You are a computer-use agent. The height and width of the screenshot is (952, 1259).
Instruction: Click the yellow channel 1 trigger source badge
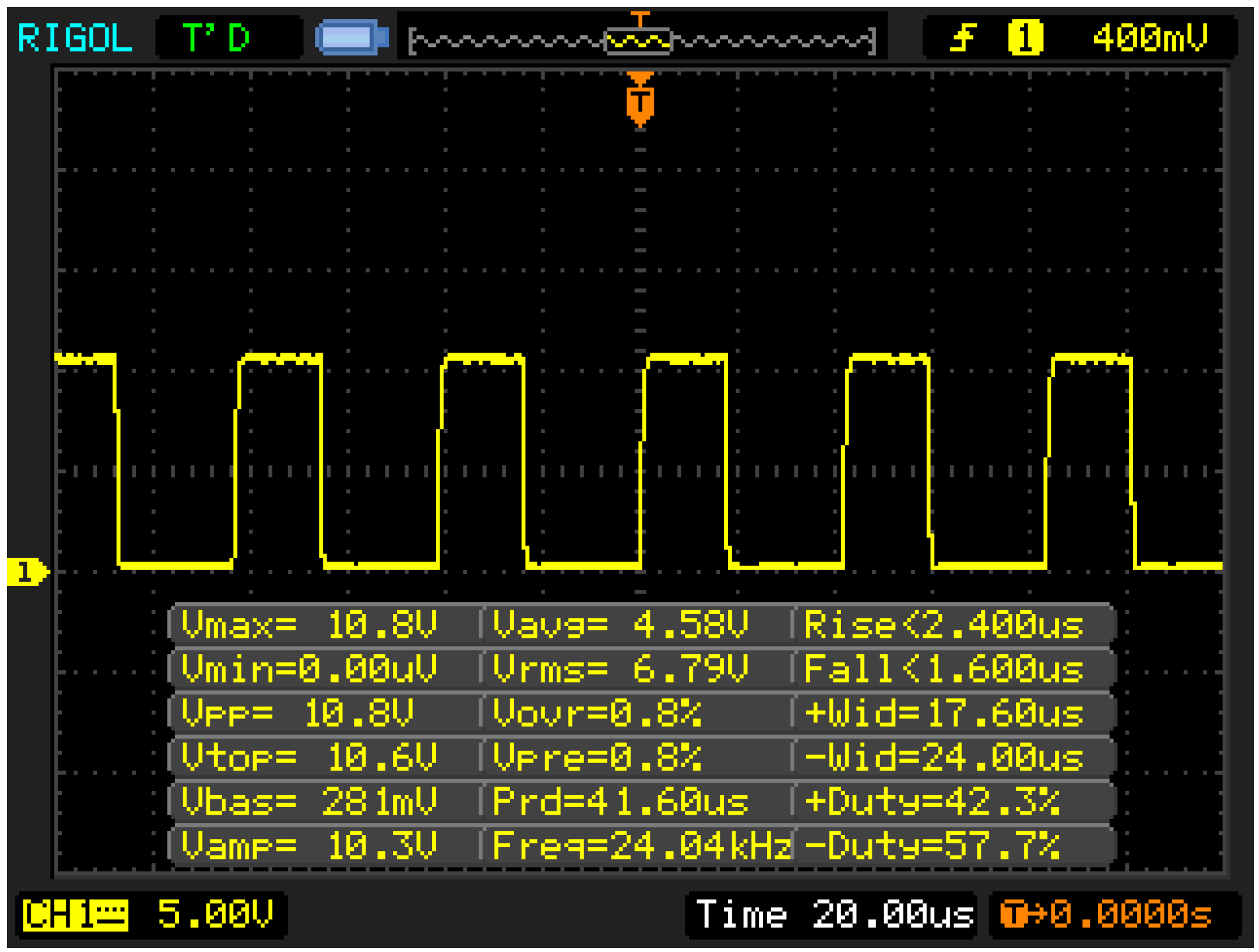[1024, 38]
